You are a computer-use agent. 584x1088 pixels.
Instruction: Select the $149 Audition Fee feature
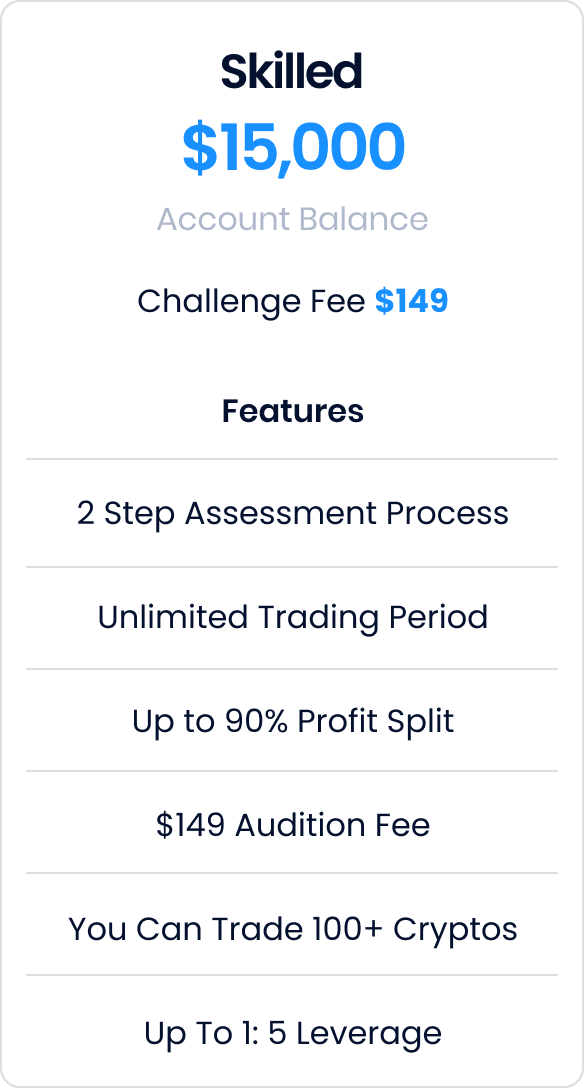292,824
